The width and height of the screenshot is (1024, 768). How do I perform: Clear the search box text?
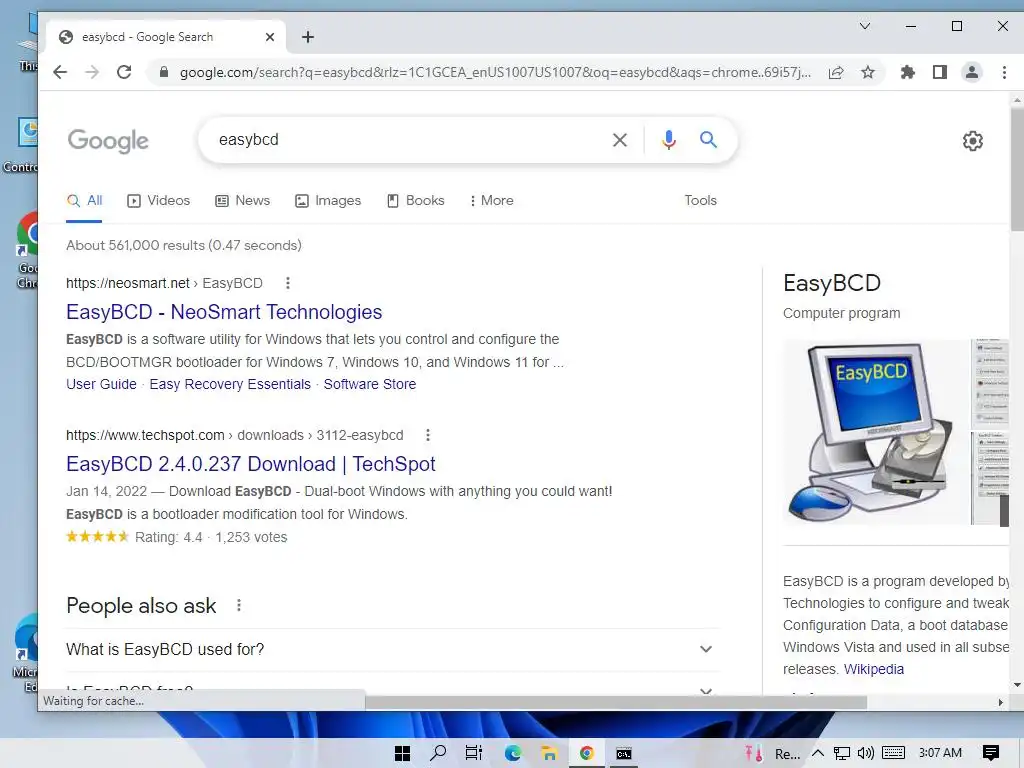[x=620, y=140]
